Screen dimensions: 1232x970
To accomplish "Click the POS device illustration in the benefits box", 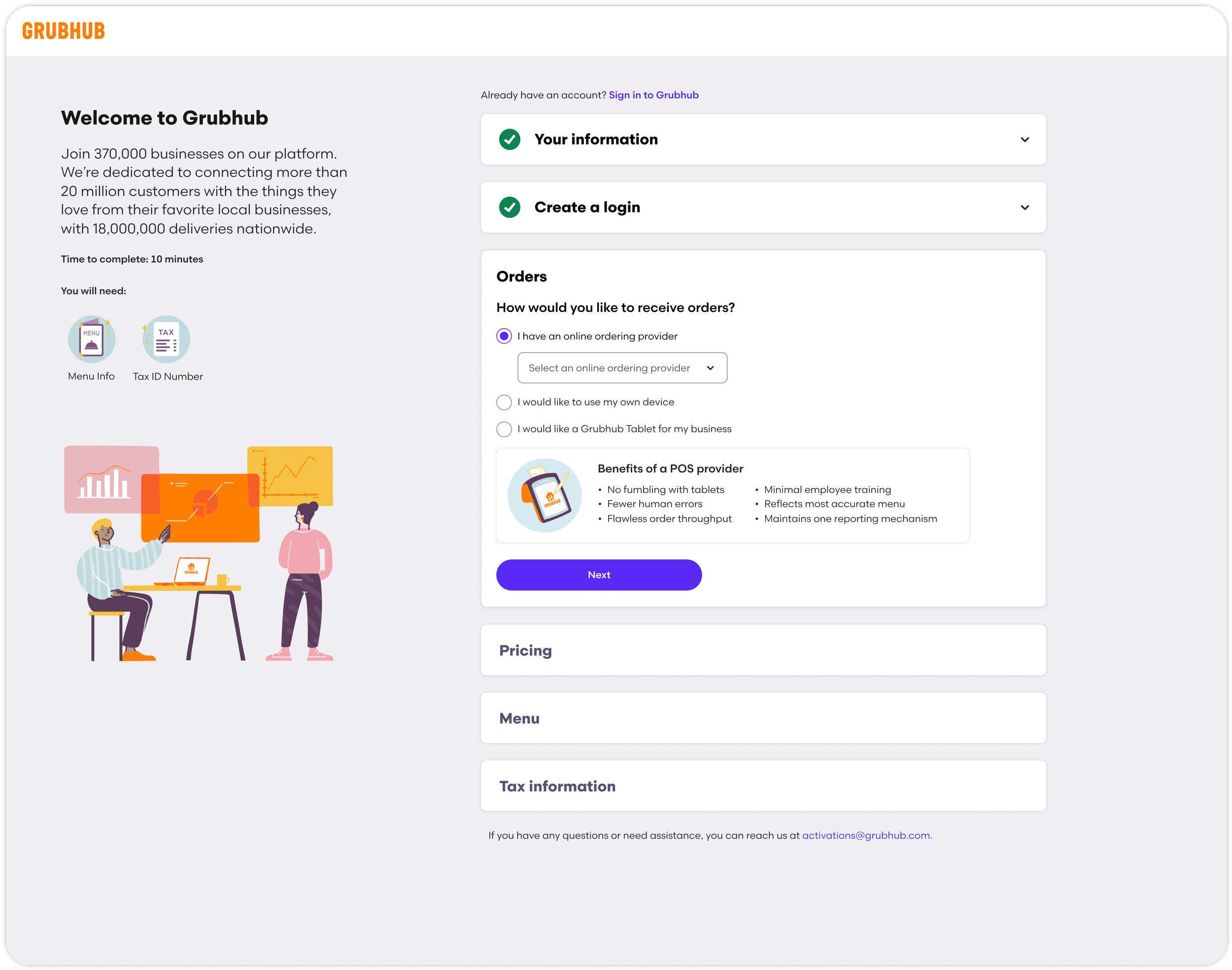I will (545, 495).
